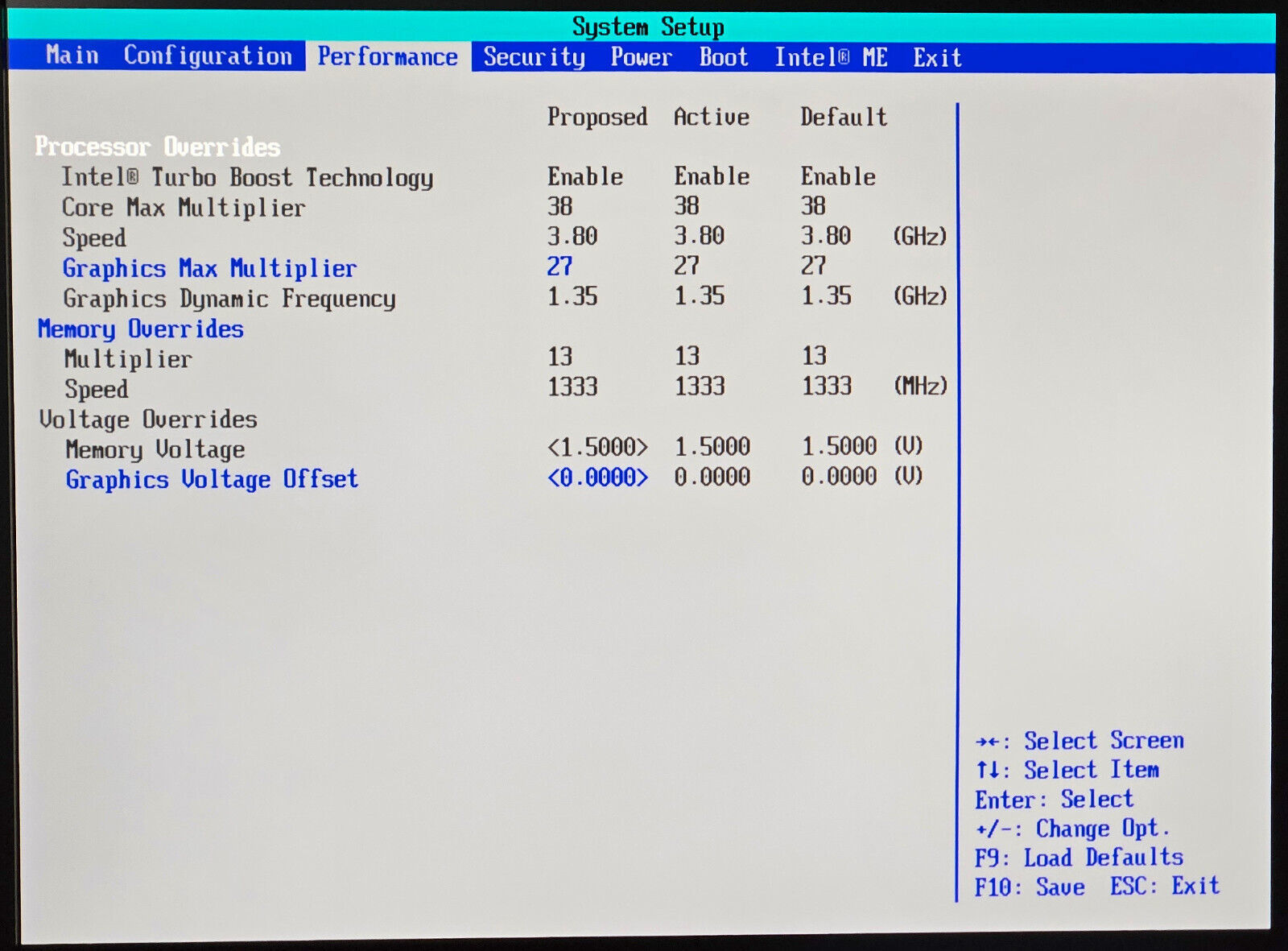Switch to the Boot tab

[x=724, y=58]
